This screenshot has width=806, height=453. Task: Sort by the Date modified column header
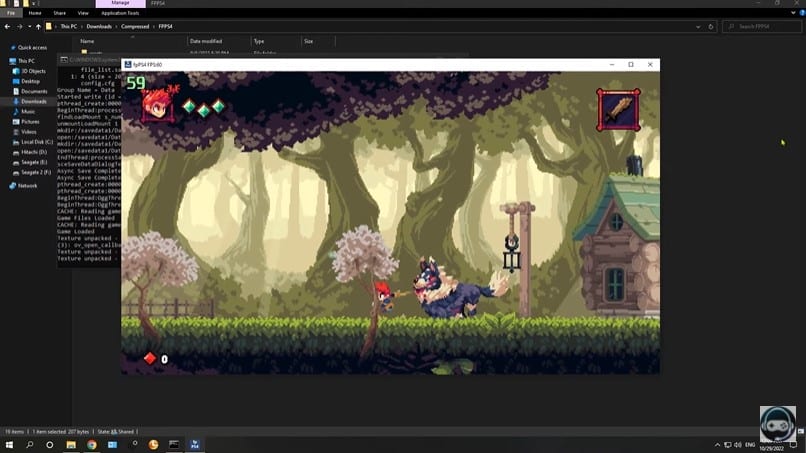pyautogui.click(x=204, y=41)
